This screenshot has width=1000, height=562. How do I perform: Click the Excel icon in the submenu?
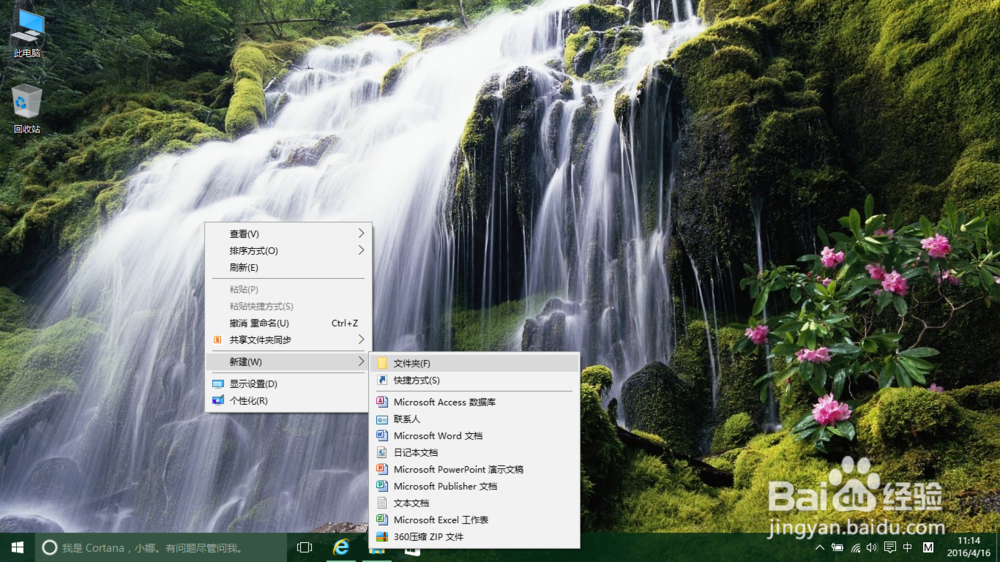coord(382,520)
